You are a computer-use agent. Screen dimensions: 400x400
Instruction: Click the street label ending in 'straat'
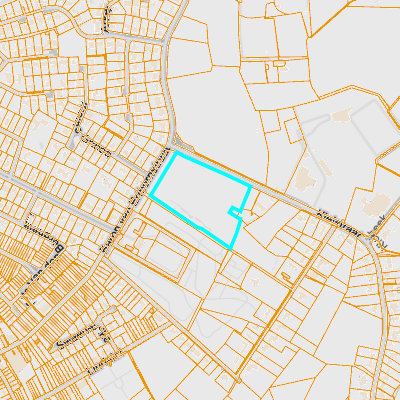tap(339, 223)
